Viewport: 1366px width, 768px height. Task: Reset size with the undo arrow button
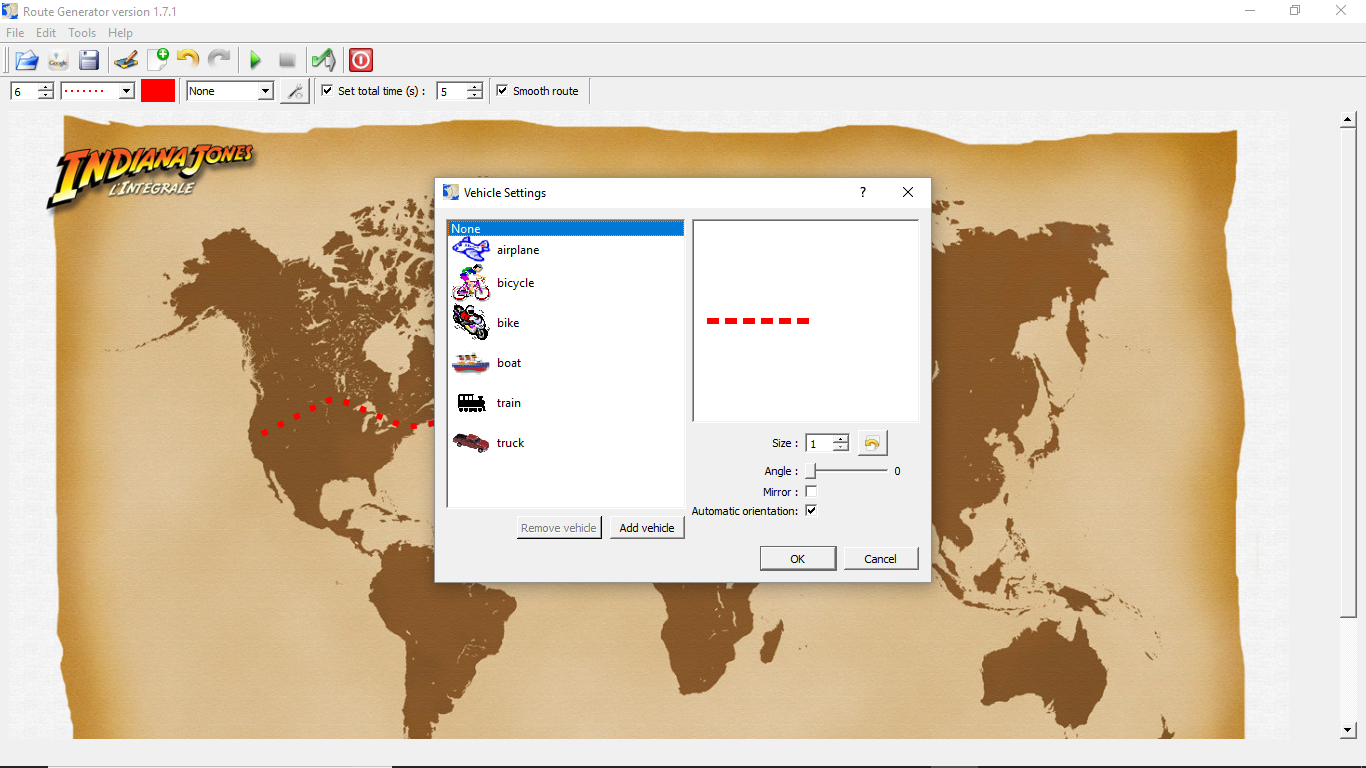pos(872,443)
